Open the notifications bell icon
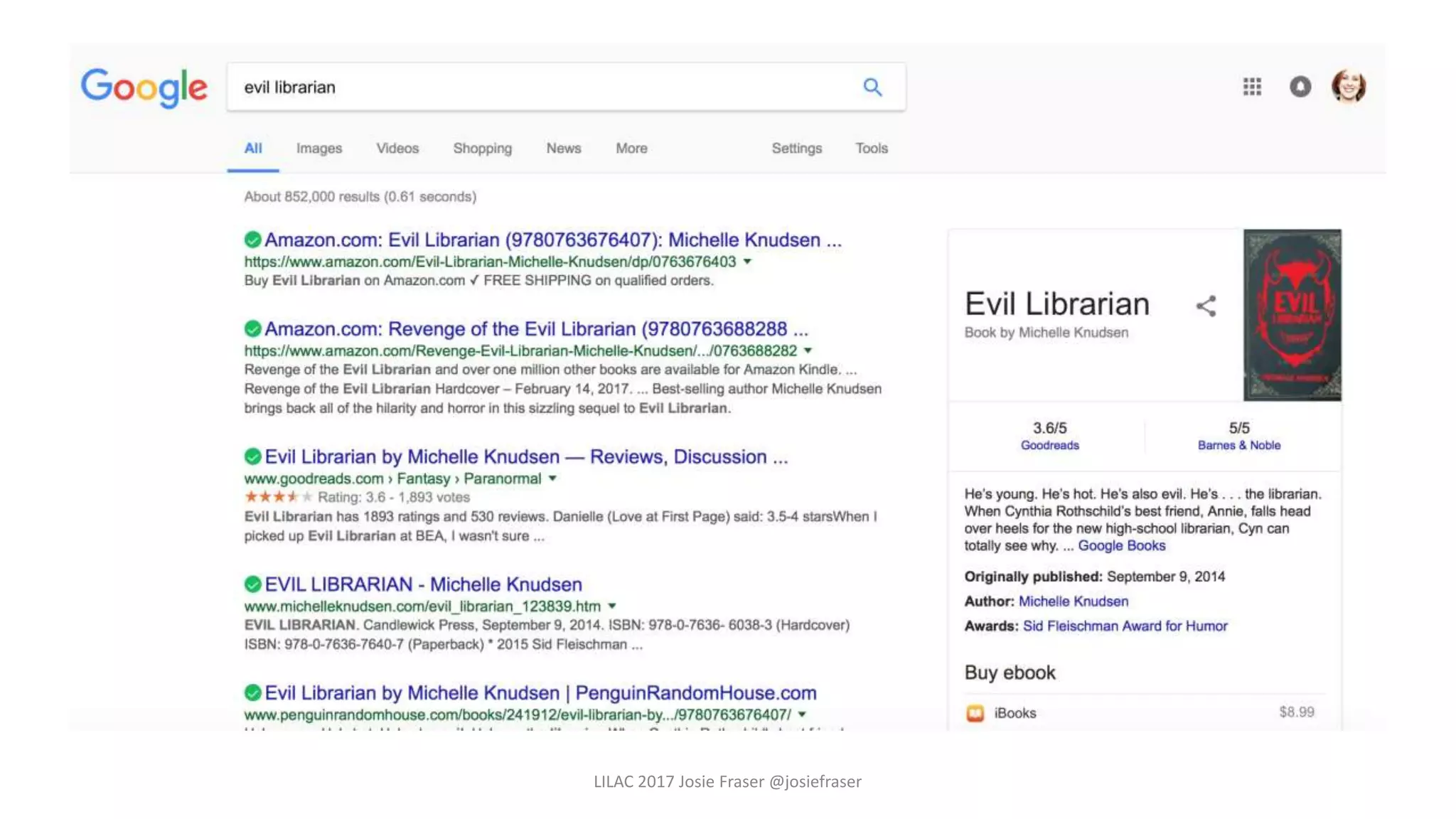 [x=1300, y=87]
